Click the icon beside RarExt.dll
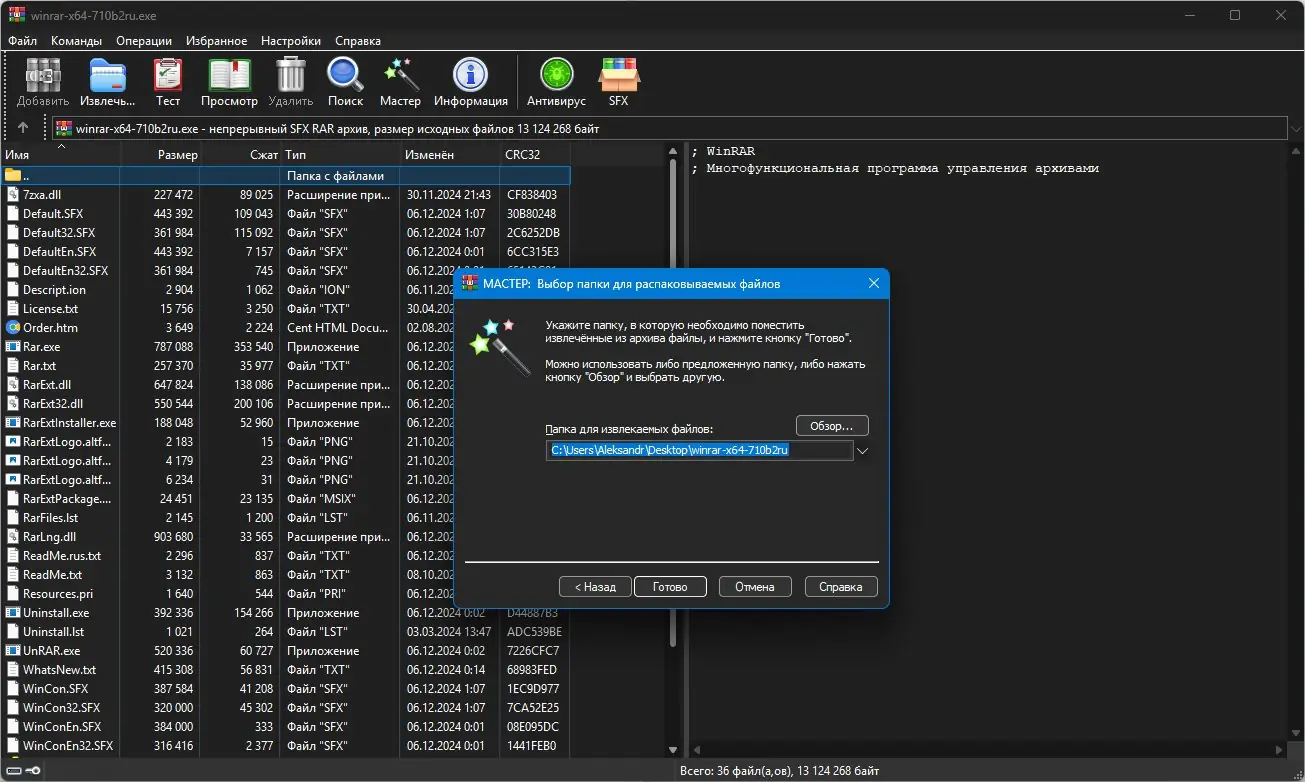The height and width of the screenshot is (782, 1305). 13,385
